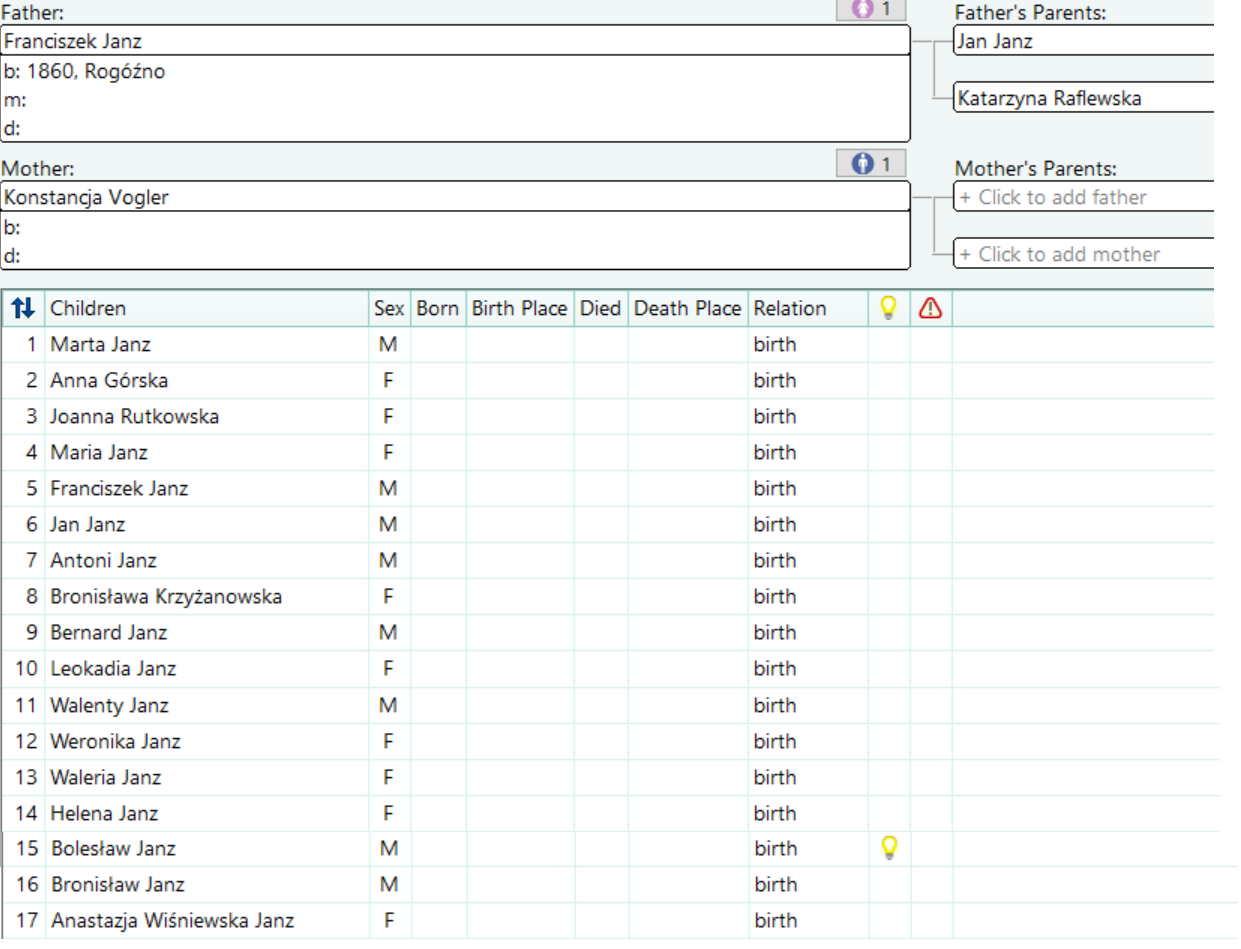The image size is (1241, 949).
Task: Click the father's death 'd:' line
Action: (x=456, y=127)
